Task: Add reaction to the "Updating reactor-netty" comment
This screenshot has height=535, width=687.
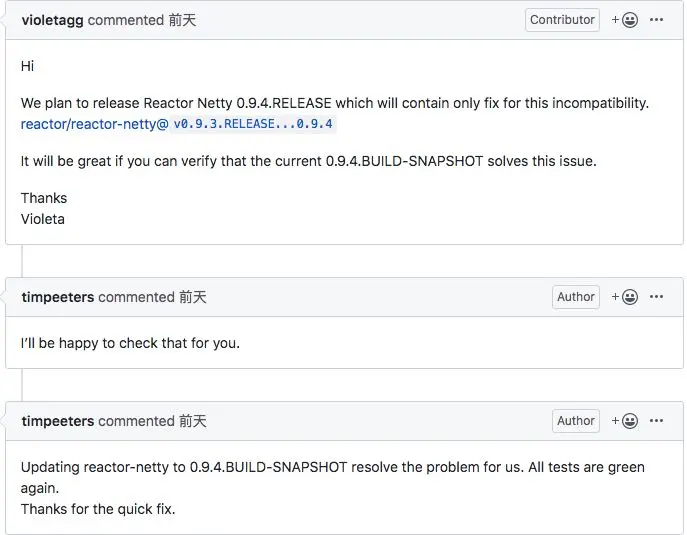Action: pos(626,421)
